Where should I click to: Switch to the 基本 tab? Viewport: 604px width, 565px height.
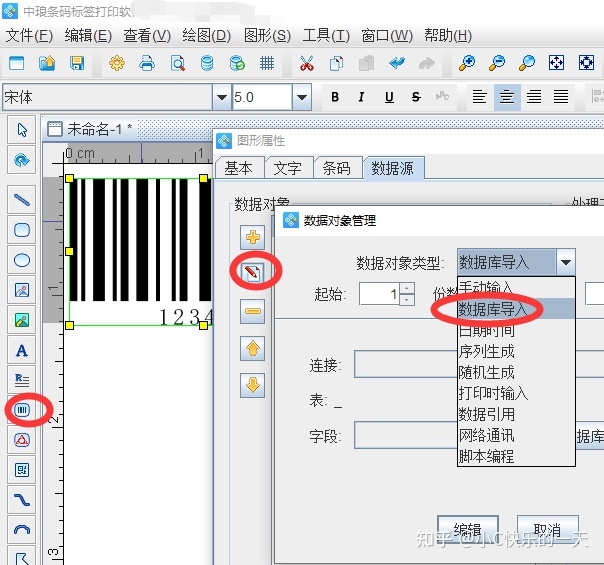[239, 168]
